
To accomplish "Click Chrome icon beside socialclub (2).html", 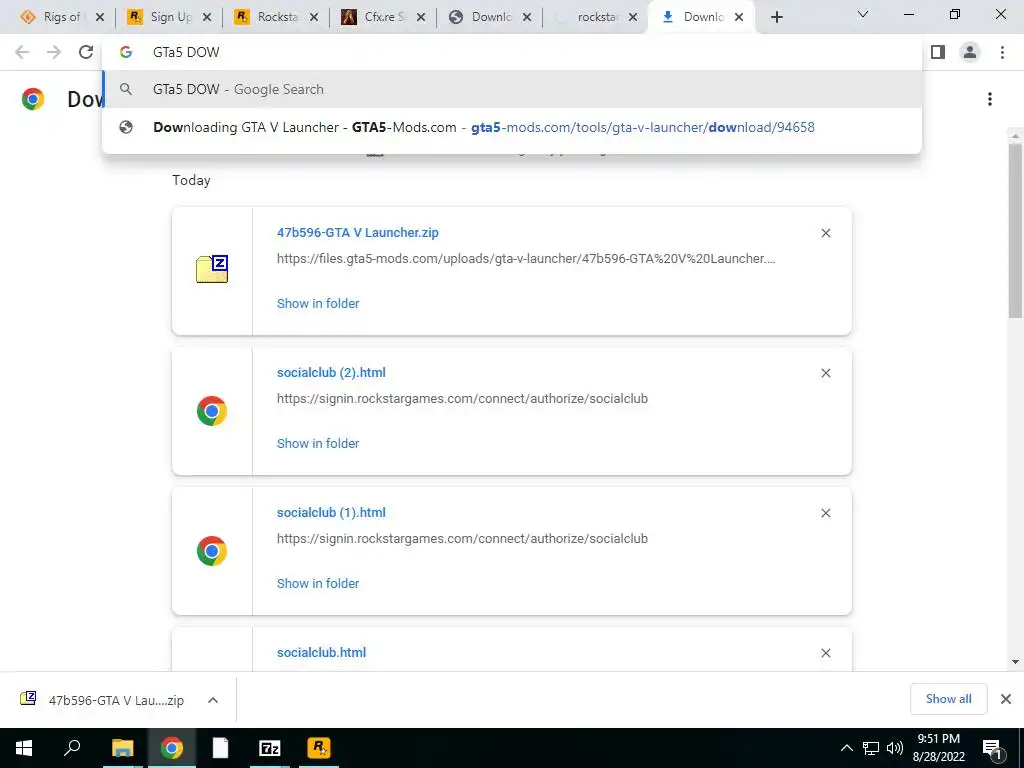I will (x=212, y=411).
